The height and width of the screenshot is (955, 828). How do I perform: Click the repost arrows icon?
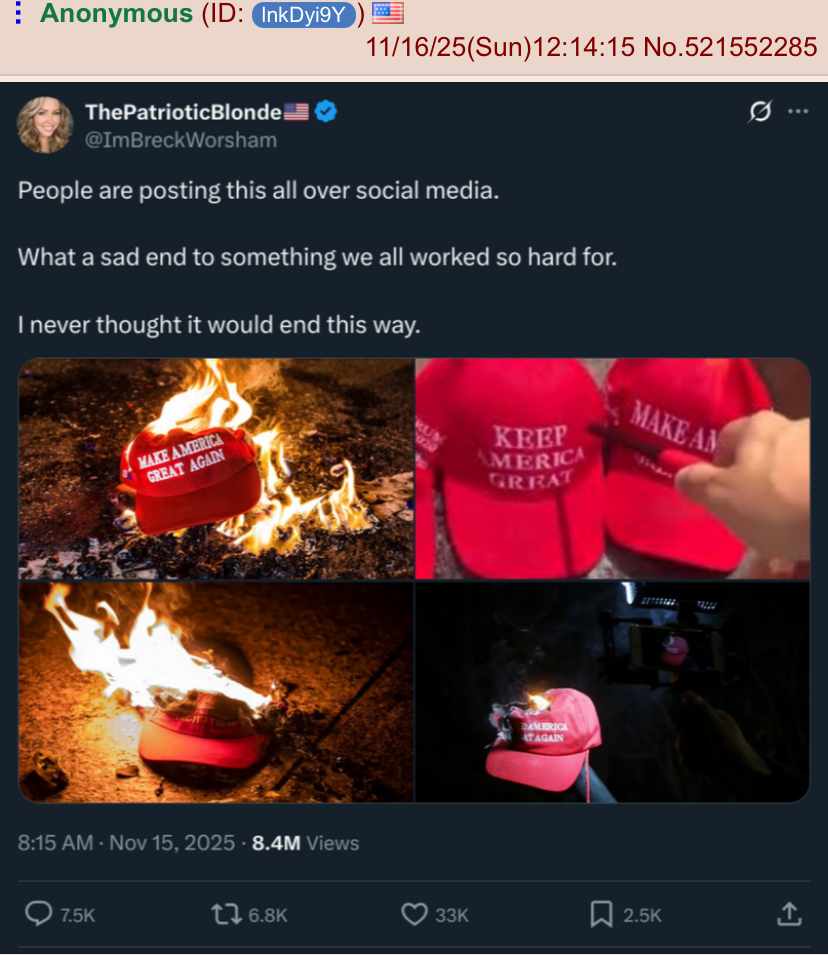pos(226,914)
